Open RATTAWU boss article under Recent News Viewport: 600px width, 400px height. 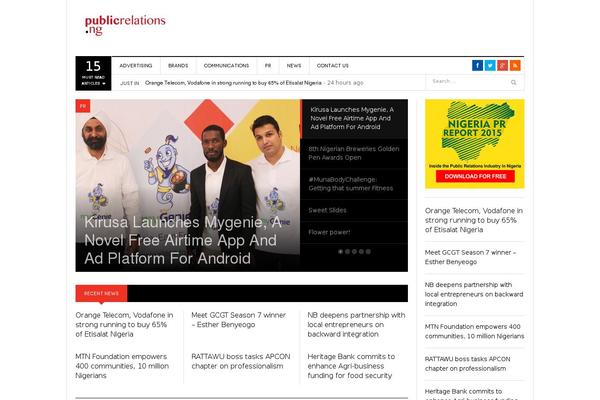point(241,361)
